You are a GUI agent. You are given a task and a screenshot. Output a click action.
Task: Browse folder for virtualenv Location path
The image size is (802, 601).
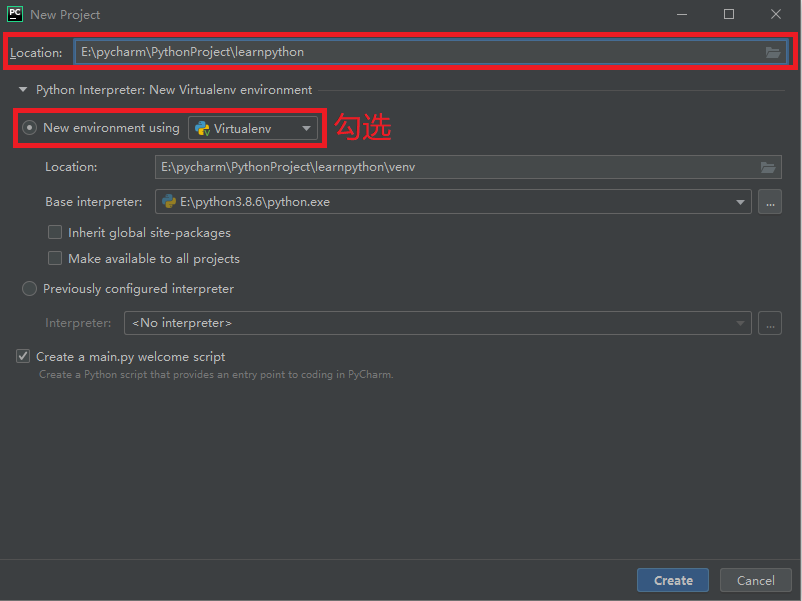768,167
